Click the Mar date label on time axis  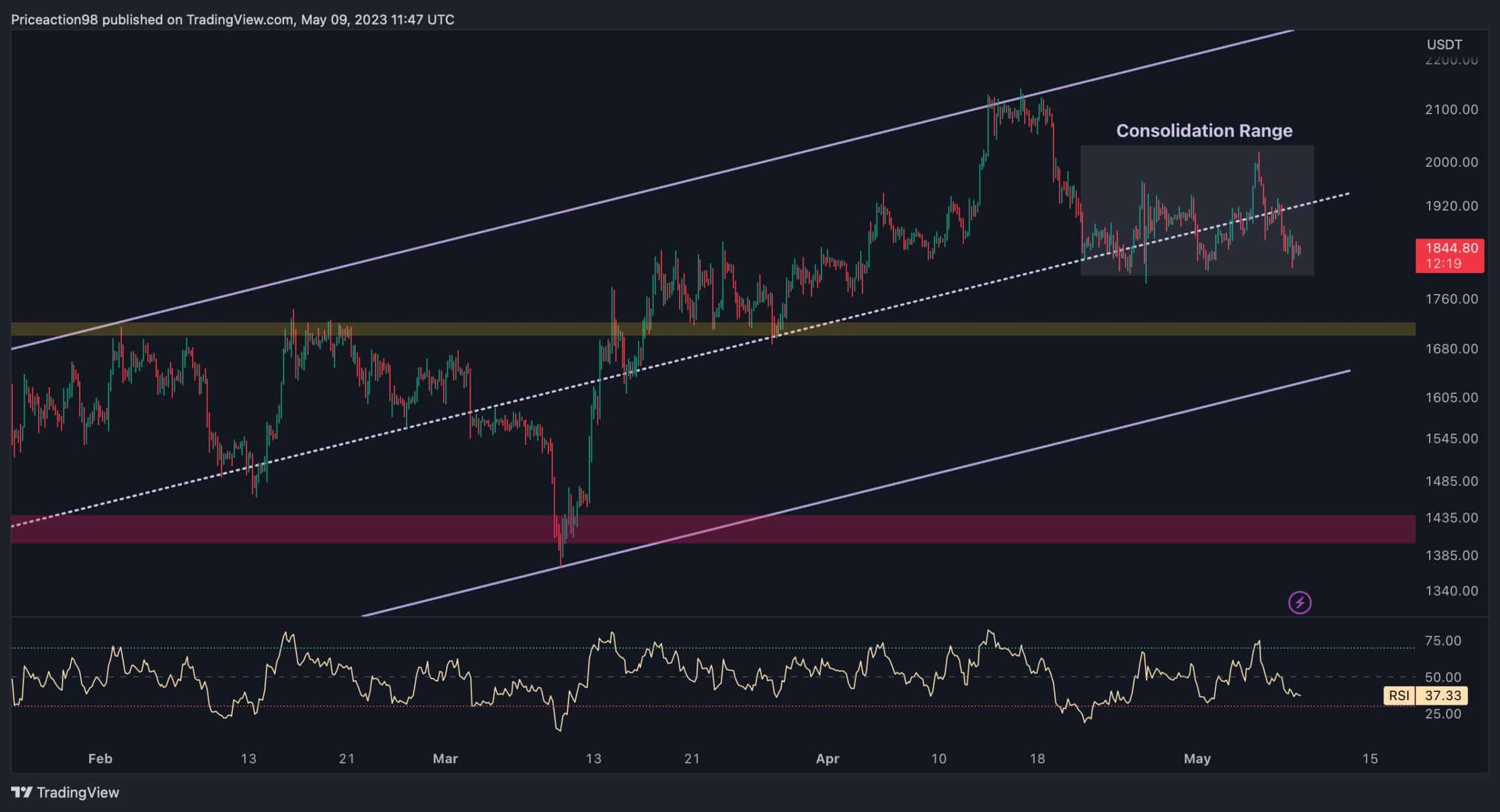[445, 759]
